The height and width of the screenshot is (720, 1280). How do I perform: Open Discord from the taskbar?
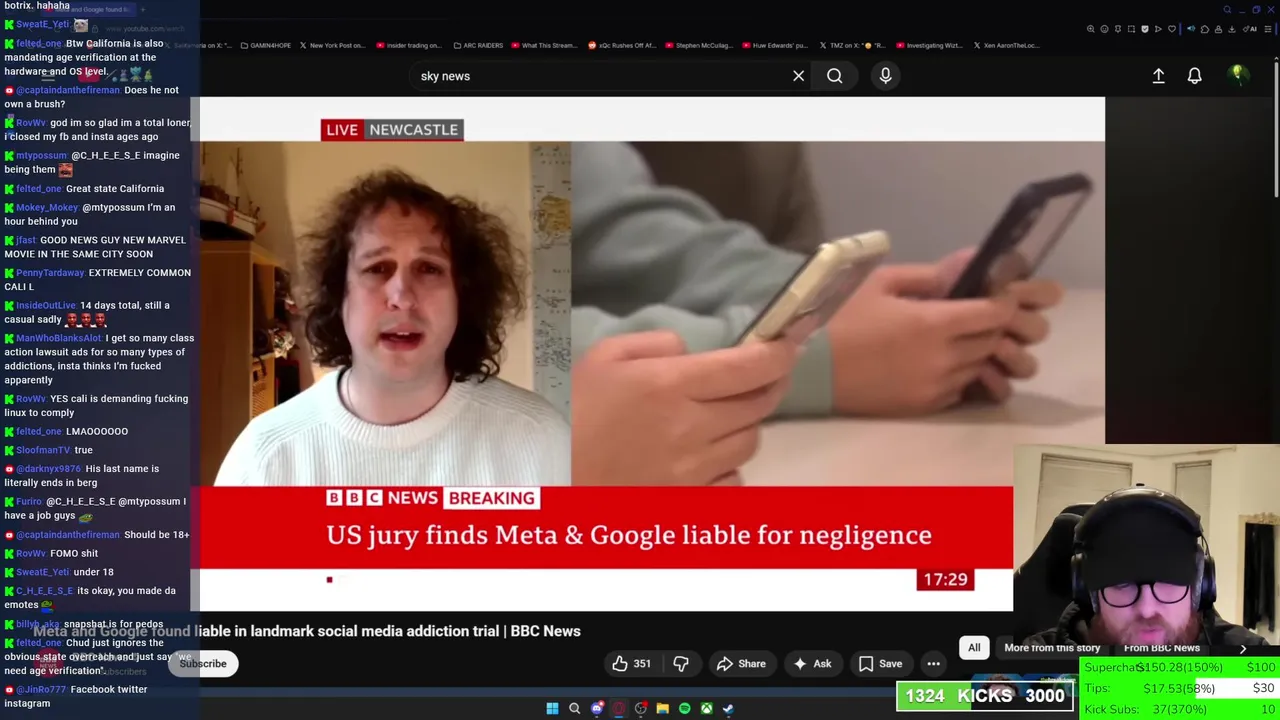(597, 709)
